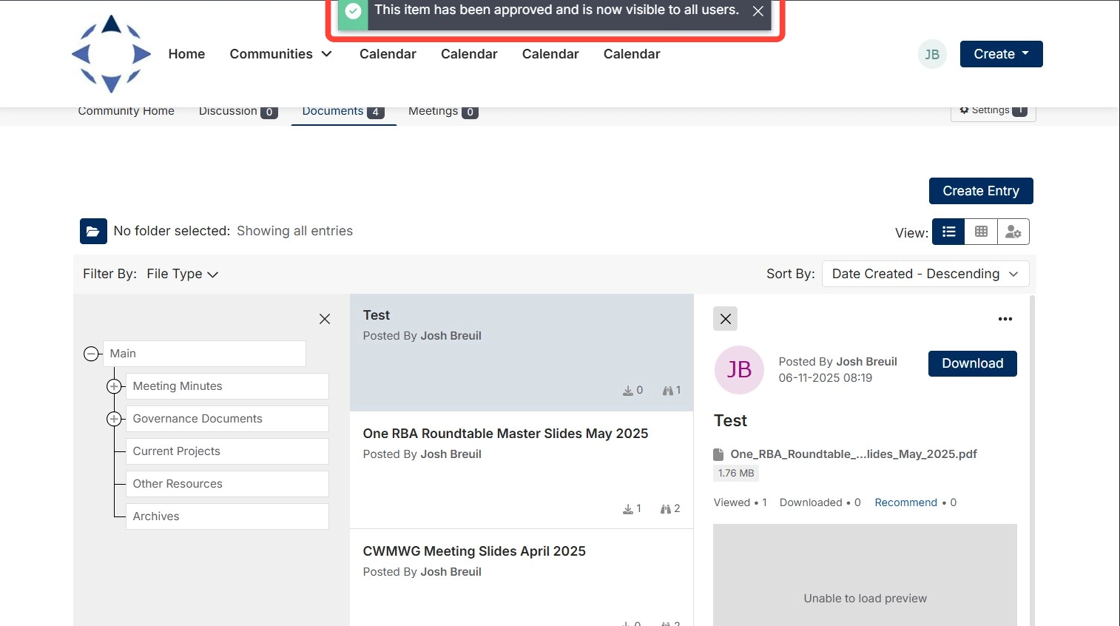Click the 06-11-2025 08:19 timestamp
The height and width of the screenshot is (626, 1120).
tap(825, 378)
